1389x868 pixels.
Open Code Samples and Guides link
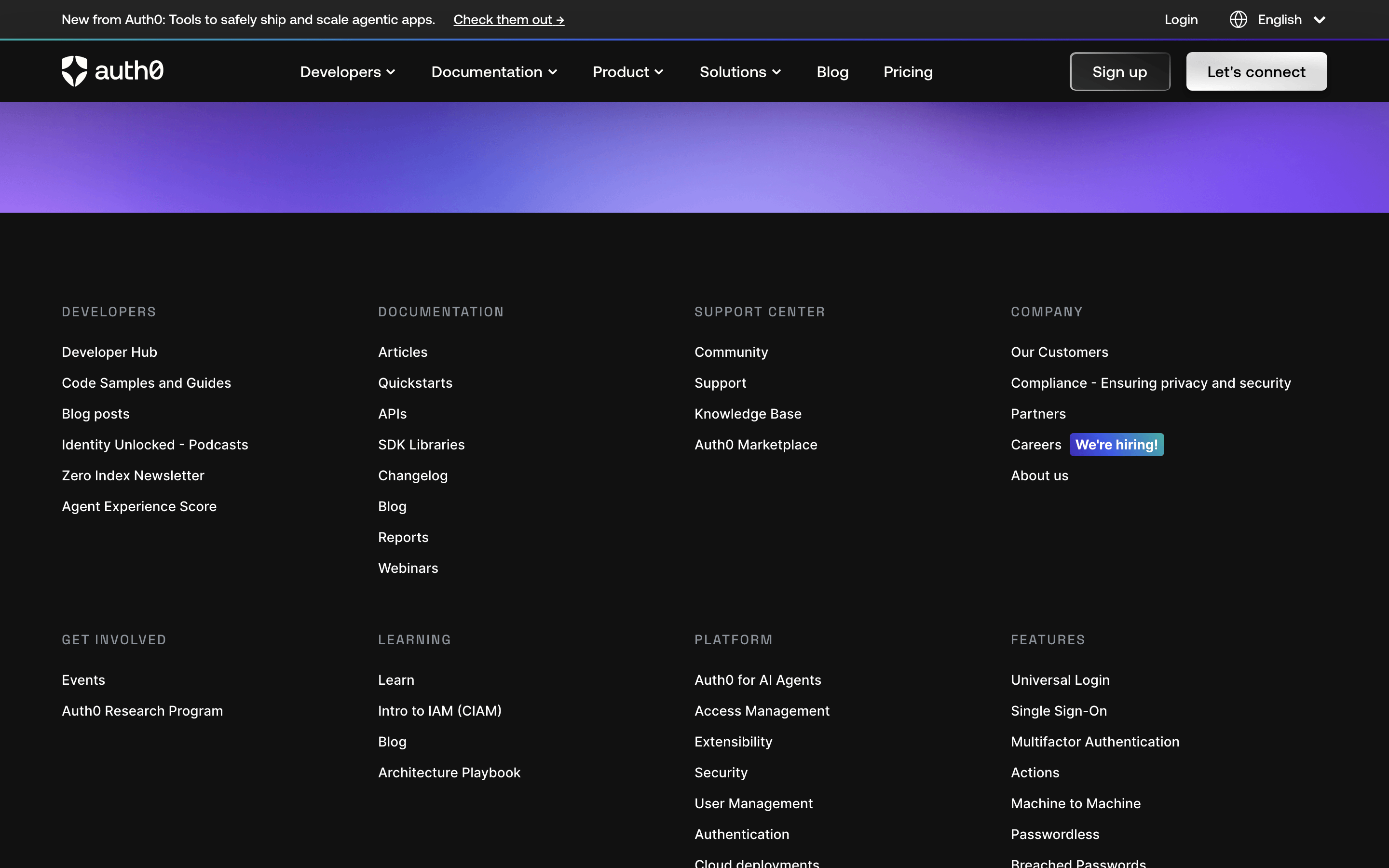146,383
